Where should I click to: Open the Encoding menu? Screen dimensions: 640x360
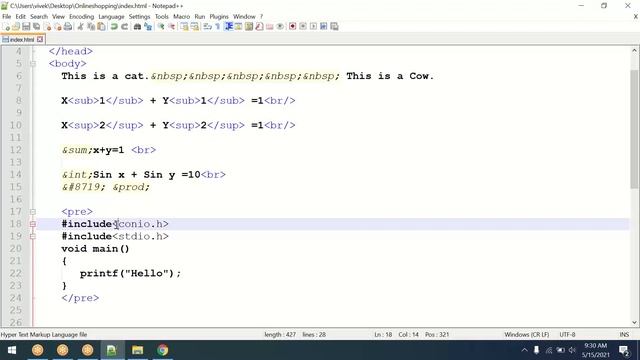tap(82, 17)
